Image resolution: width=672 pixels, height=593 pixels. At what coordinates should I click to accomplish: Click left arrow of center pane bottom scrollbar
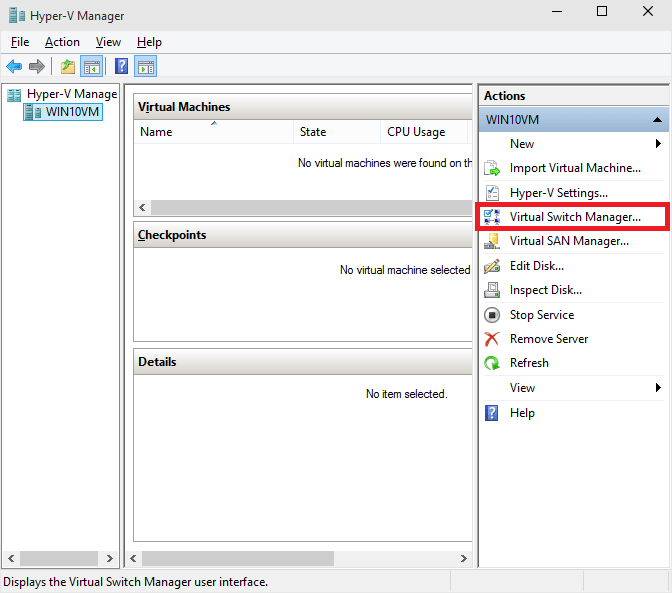(x=133, y=558)
